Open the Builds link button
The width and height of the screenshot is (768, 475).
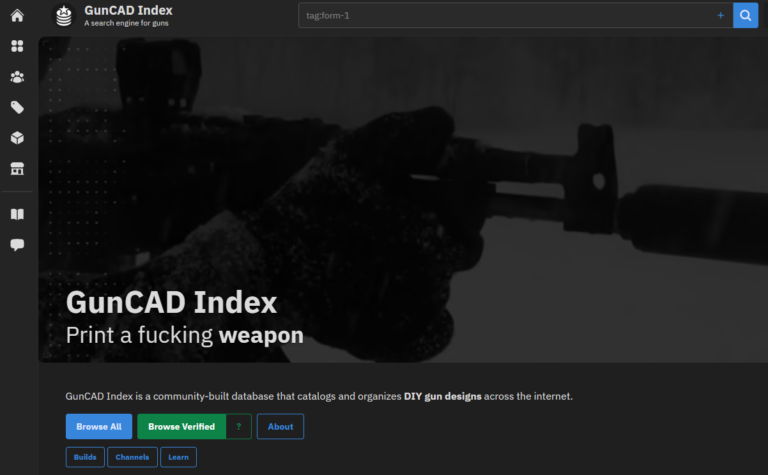85,457
